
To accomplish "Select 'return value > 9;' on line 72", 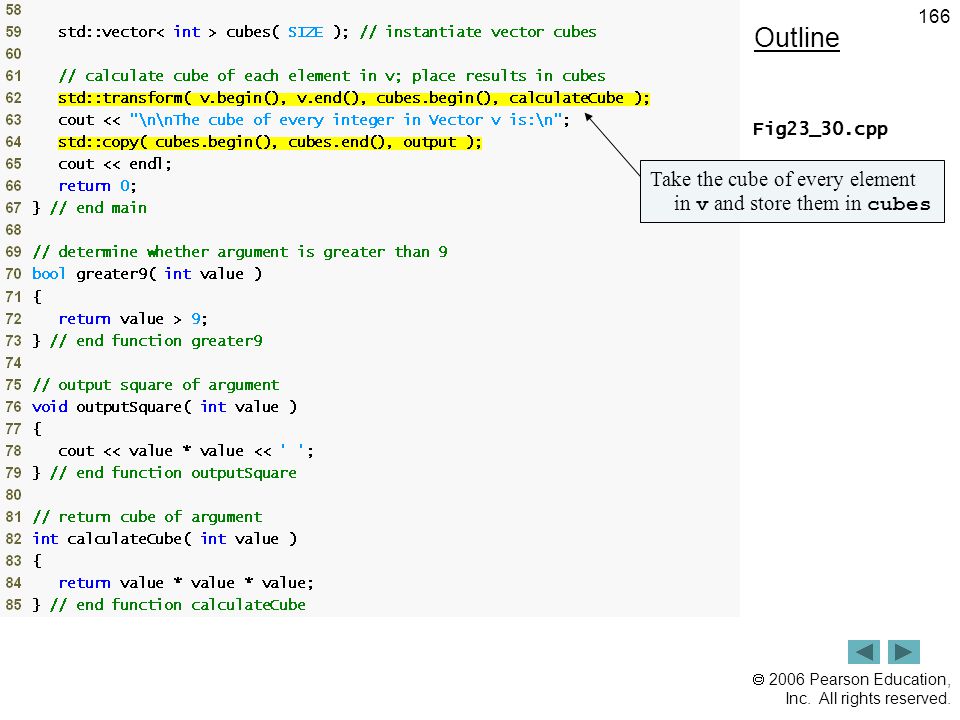I will 133,319.
